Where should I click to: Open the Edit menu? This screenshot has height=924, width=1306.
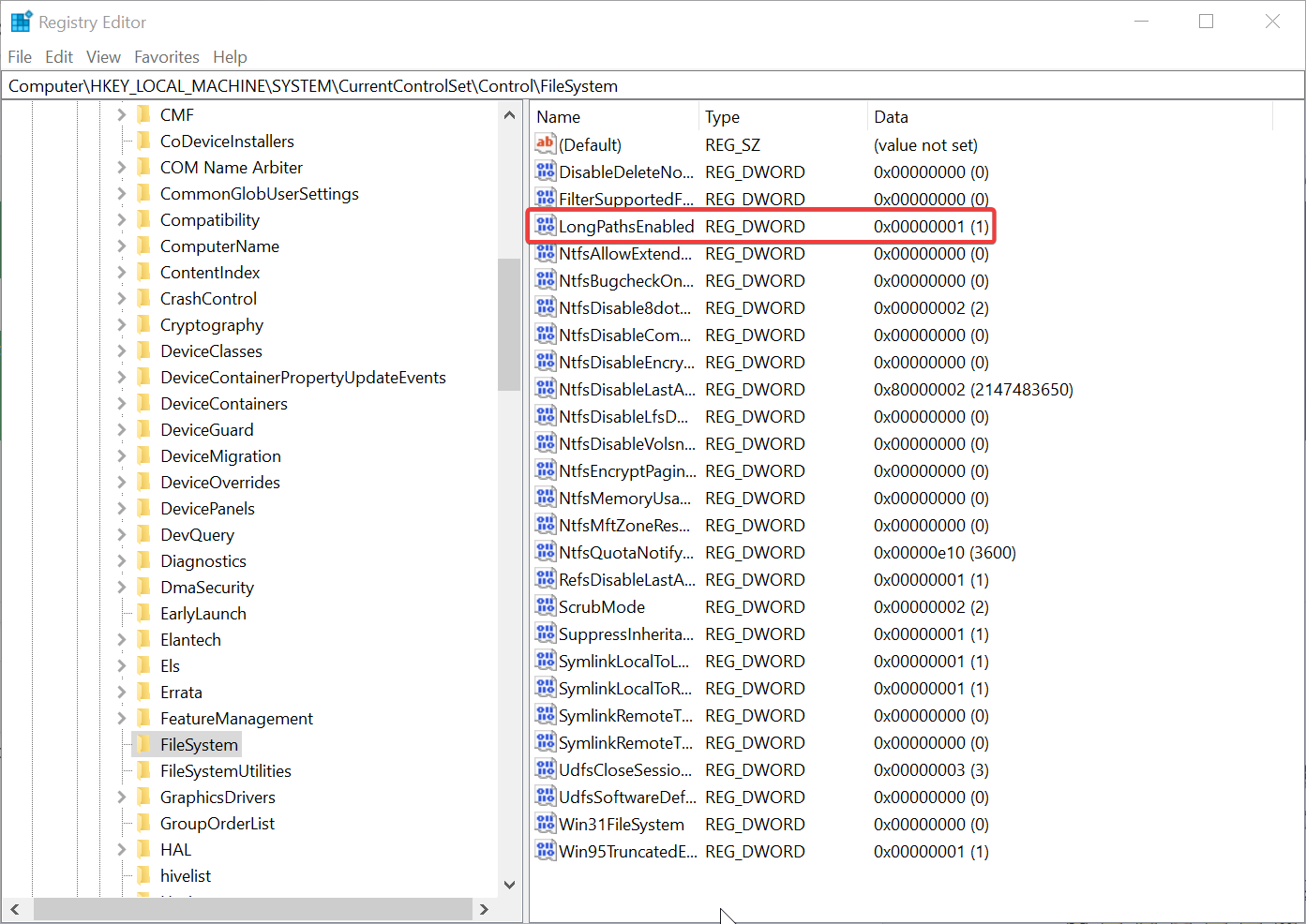[59, 57]
